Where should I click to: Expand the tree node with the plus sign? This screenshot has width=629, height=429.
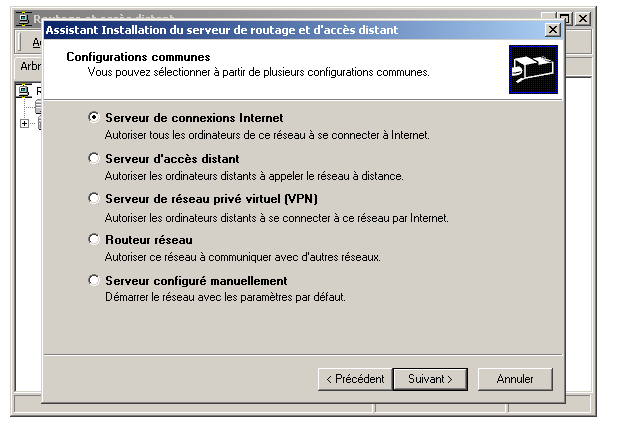point(24,123)
